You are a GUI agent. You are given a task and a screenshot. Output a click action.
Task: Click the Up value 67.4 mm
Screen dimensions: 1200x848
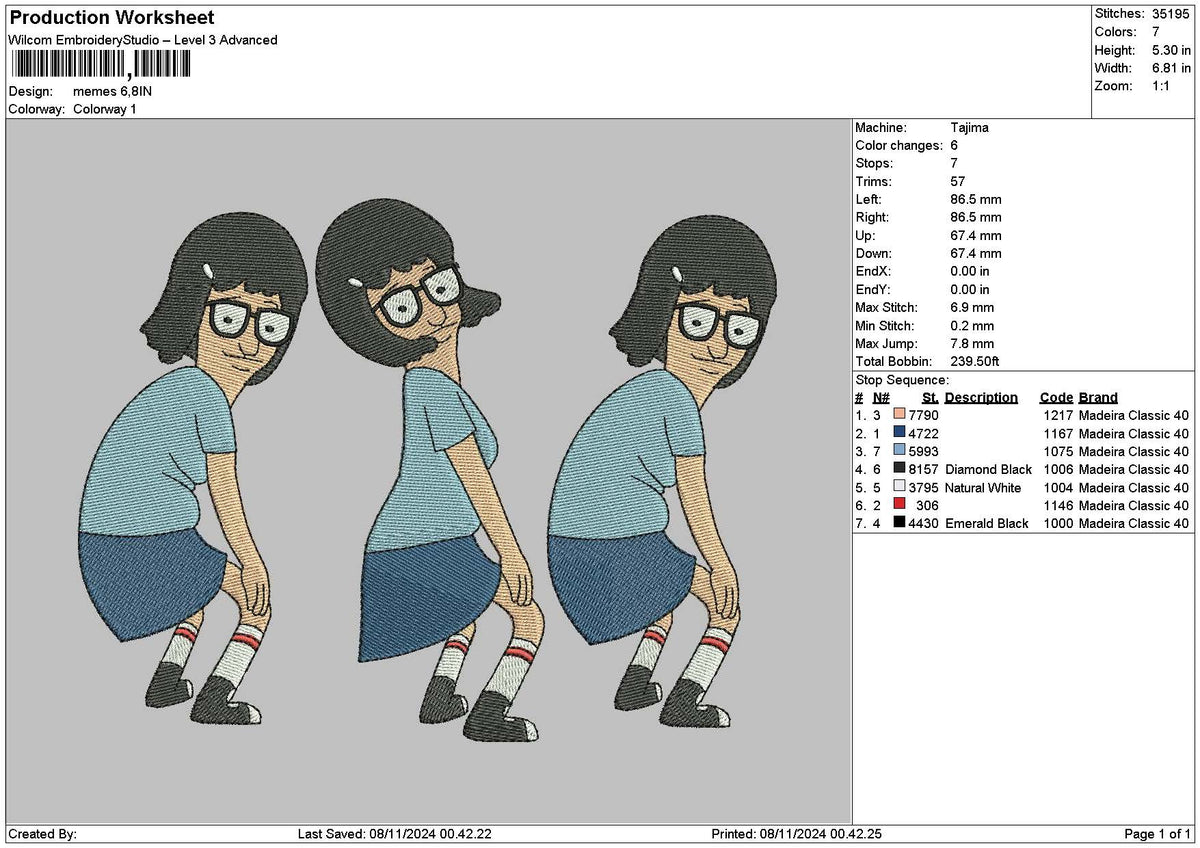[x=975, y=236]
